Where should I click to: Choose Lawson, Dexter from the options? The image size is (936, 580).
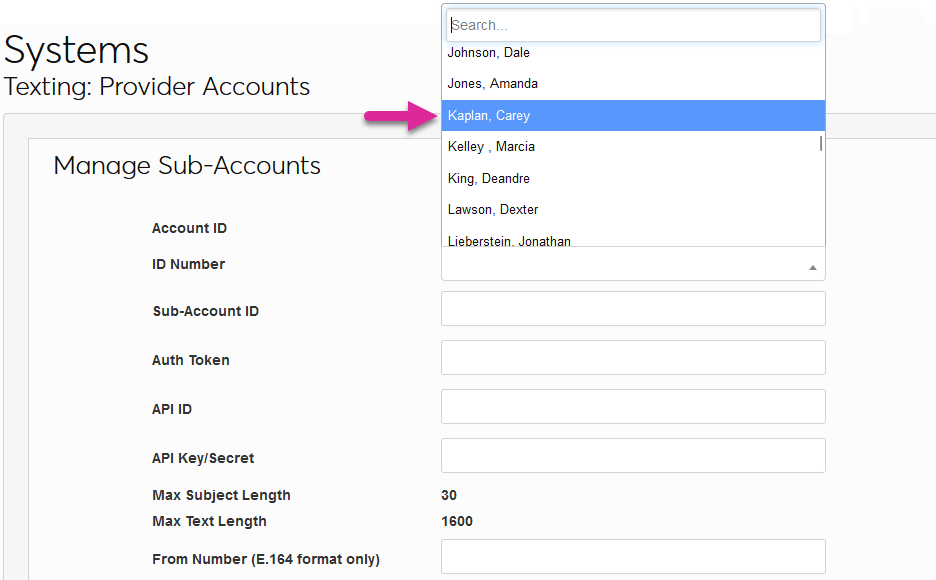493,210
